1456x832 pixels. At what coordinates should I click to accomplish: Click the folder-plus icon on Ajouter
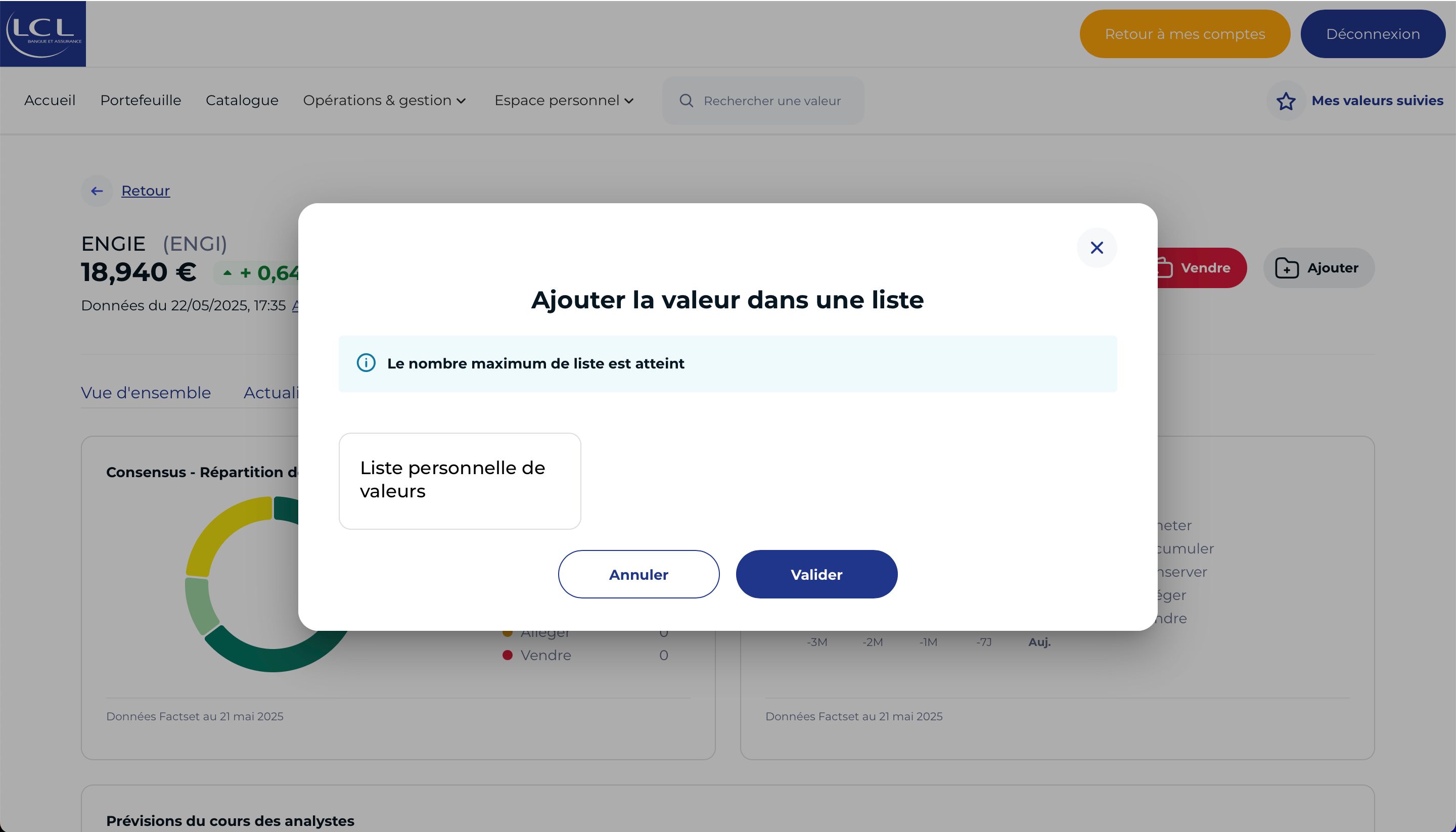click(1287, 268)
